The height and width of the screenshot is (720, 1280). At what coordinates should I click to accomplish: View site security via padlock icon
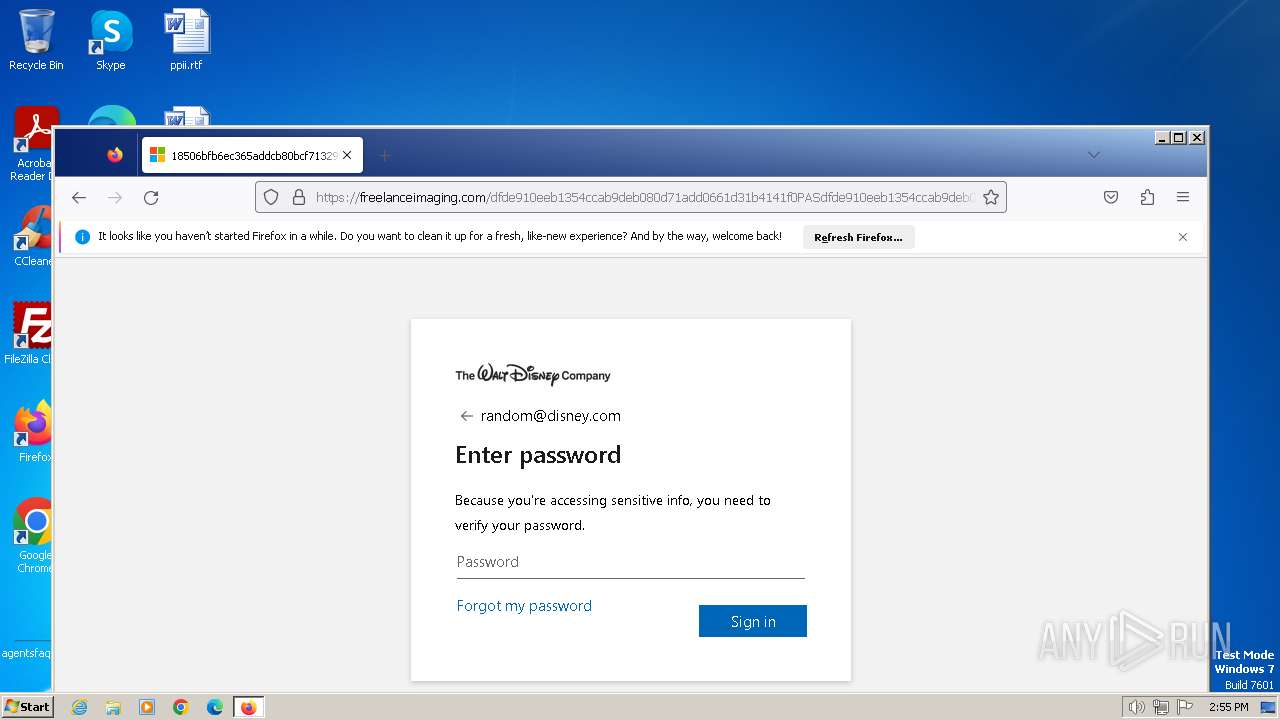(298, 198)
